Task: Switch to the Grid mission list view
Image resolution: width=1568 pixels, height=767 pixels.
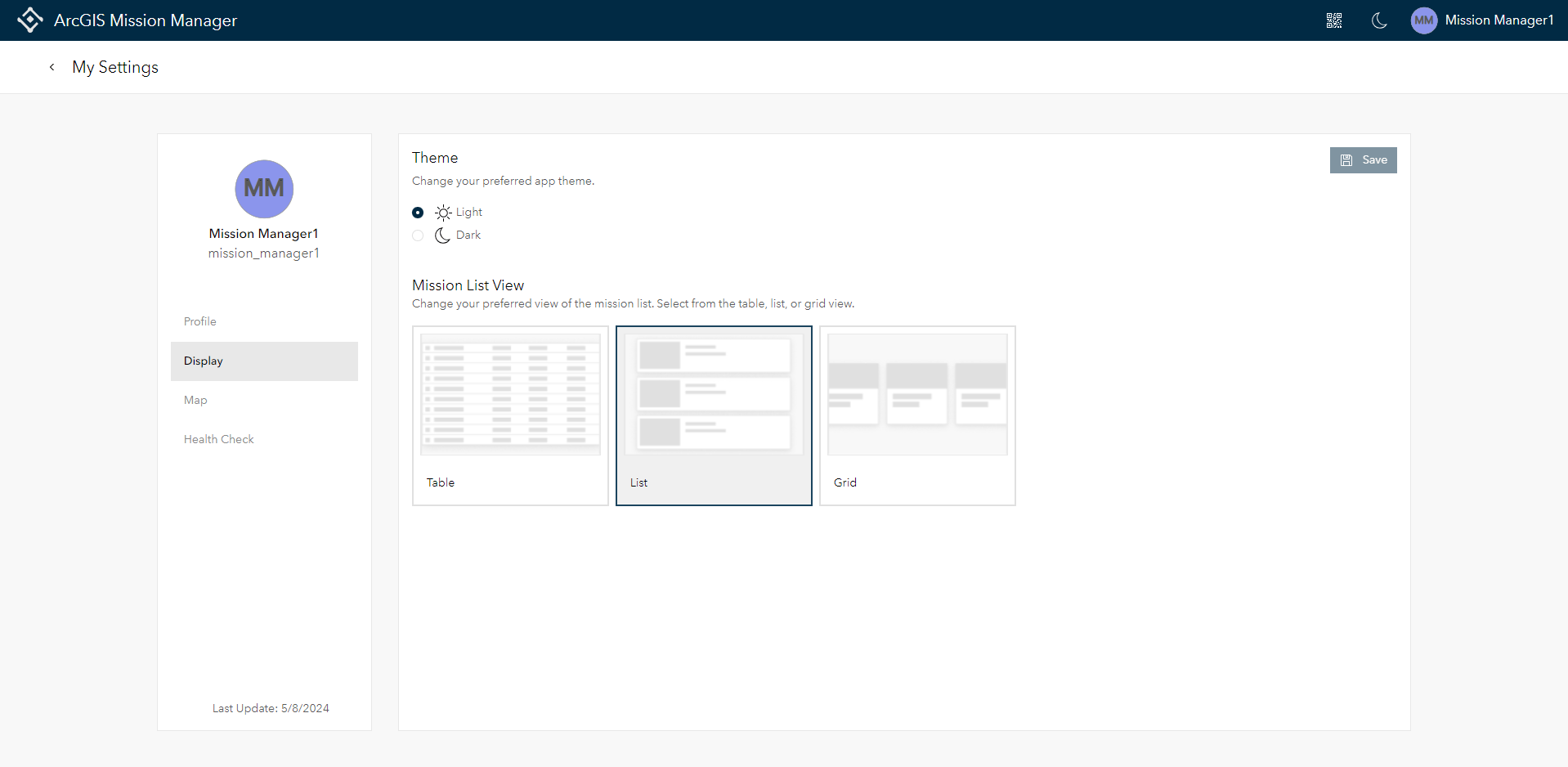Action: click(917, 415)
